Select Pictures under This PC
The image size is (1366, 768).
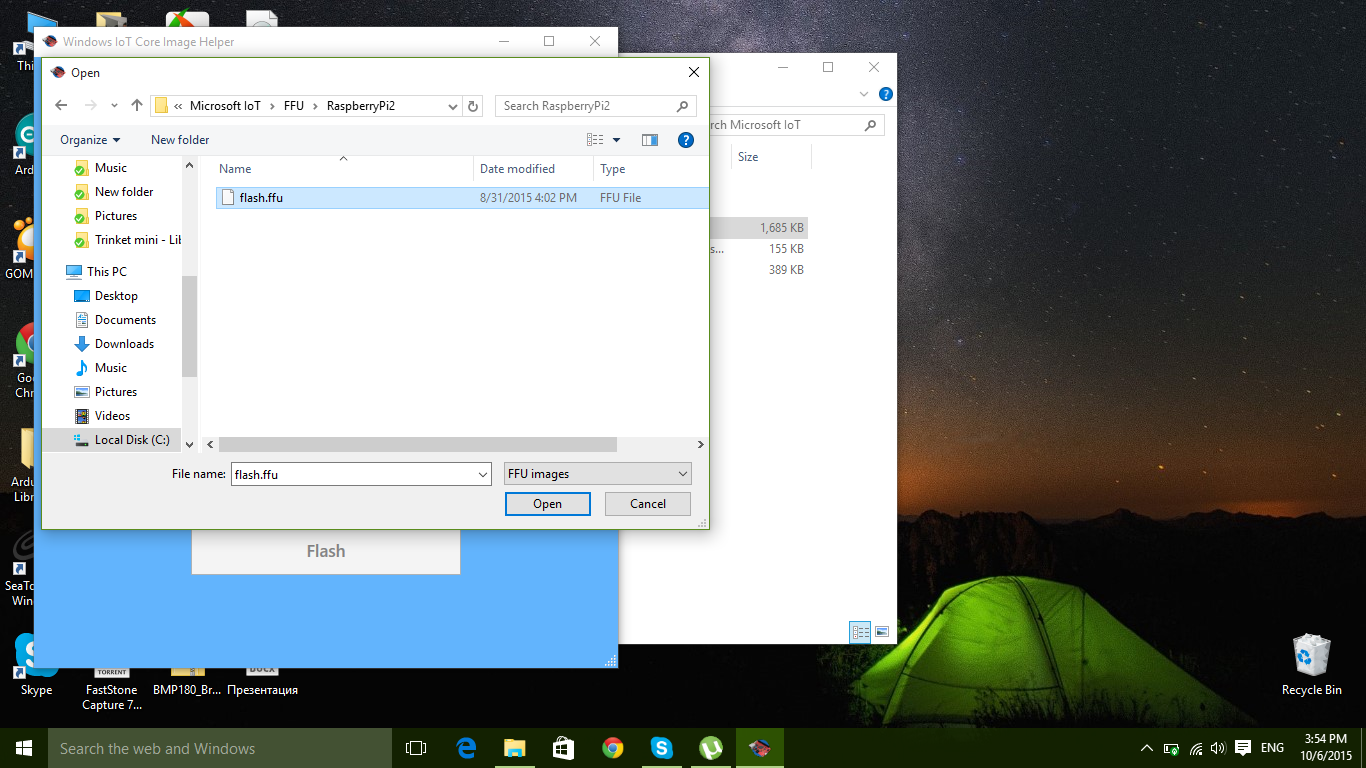(116, 392)
